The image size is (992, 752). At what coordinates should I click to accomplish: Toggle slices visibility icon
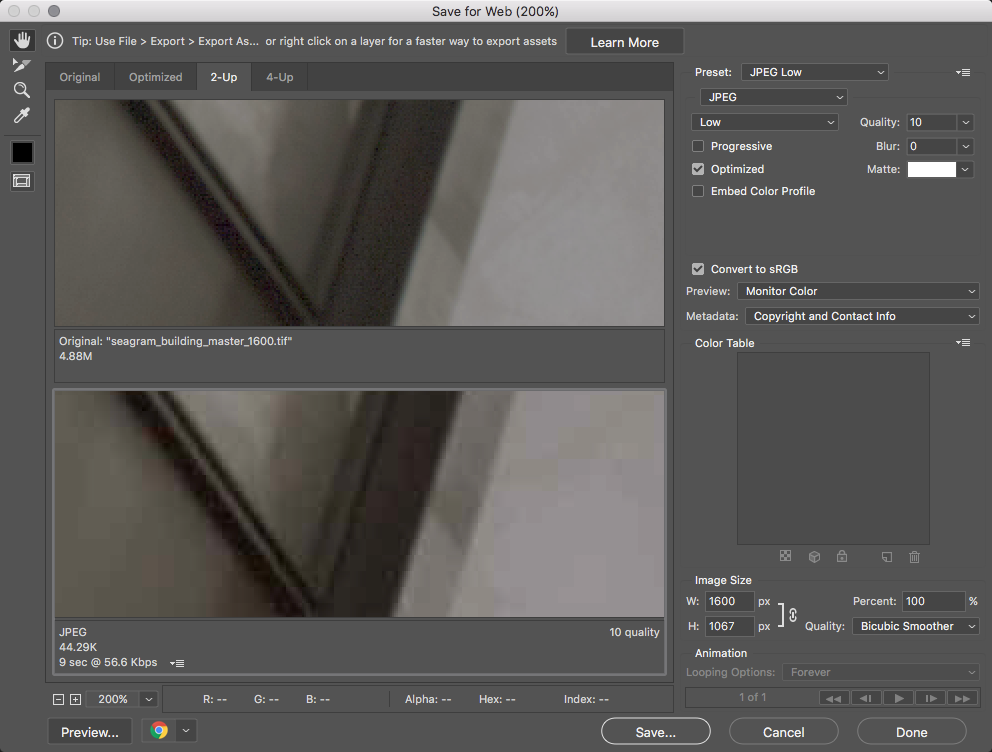[22, 181]
